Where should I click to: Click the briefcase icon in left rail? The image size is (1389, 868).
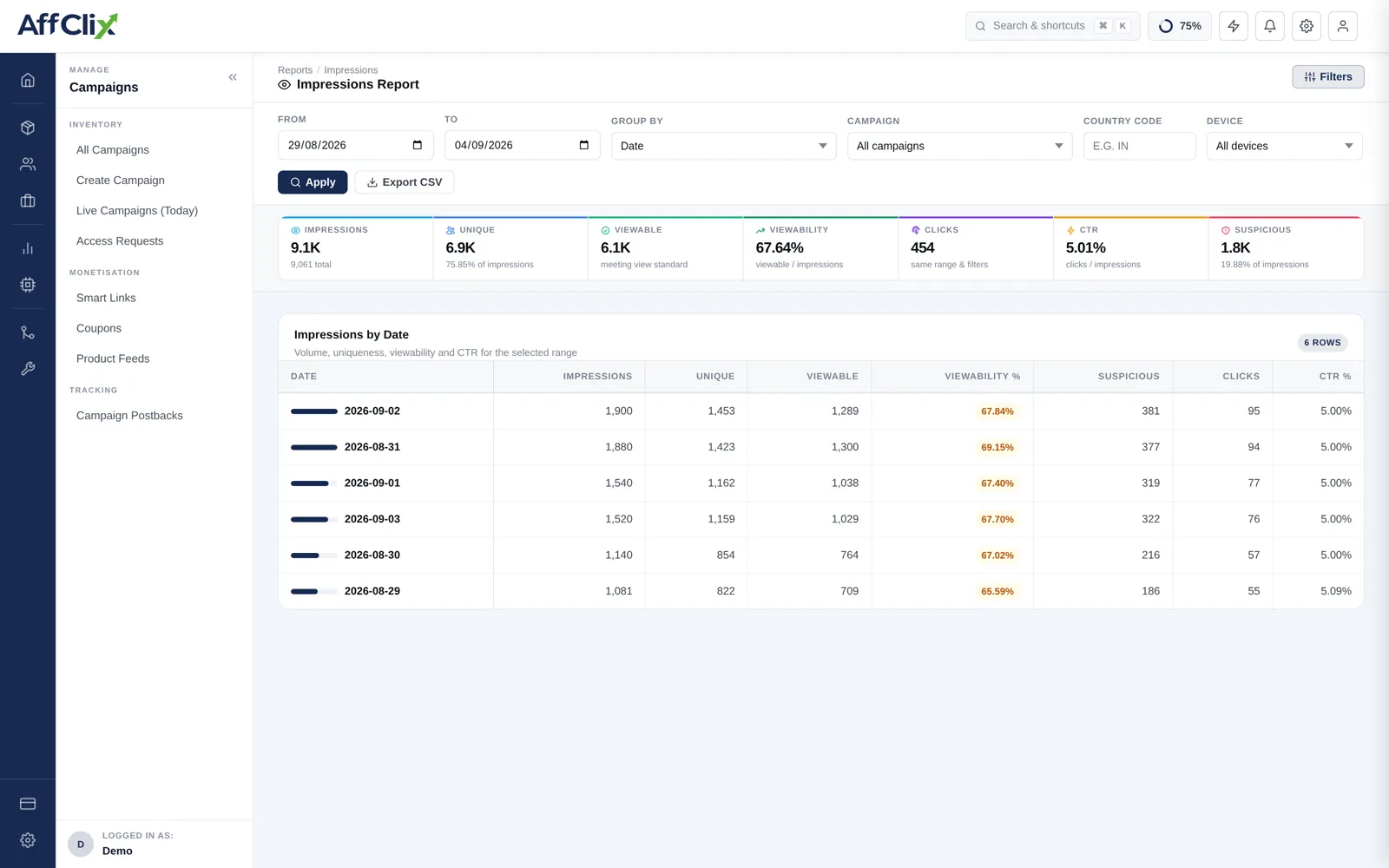coord(28,201)
